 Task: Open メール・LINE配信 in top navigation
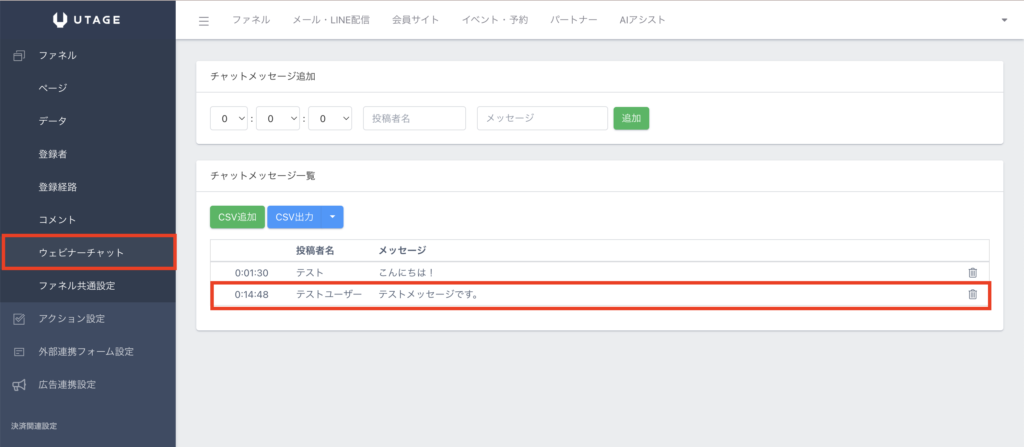coord(331,20)
